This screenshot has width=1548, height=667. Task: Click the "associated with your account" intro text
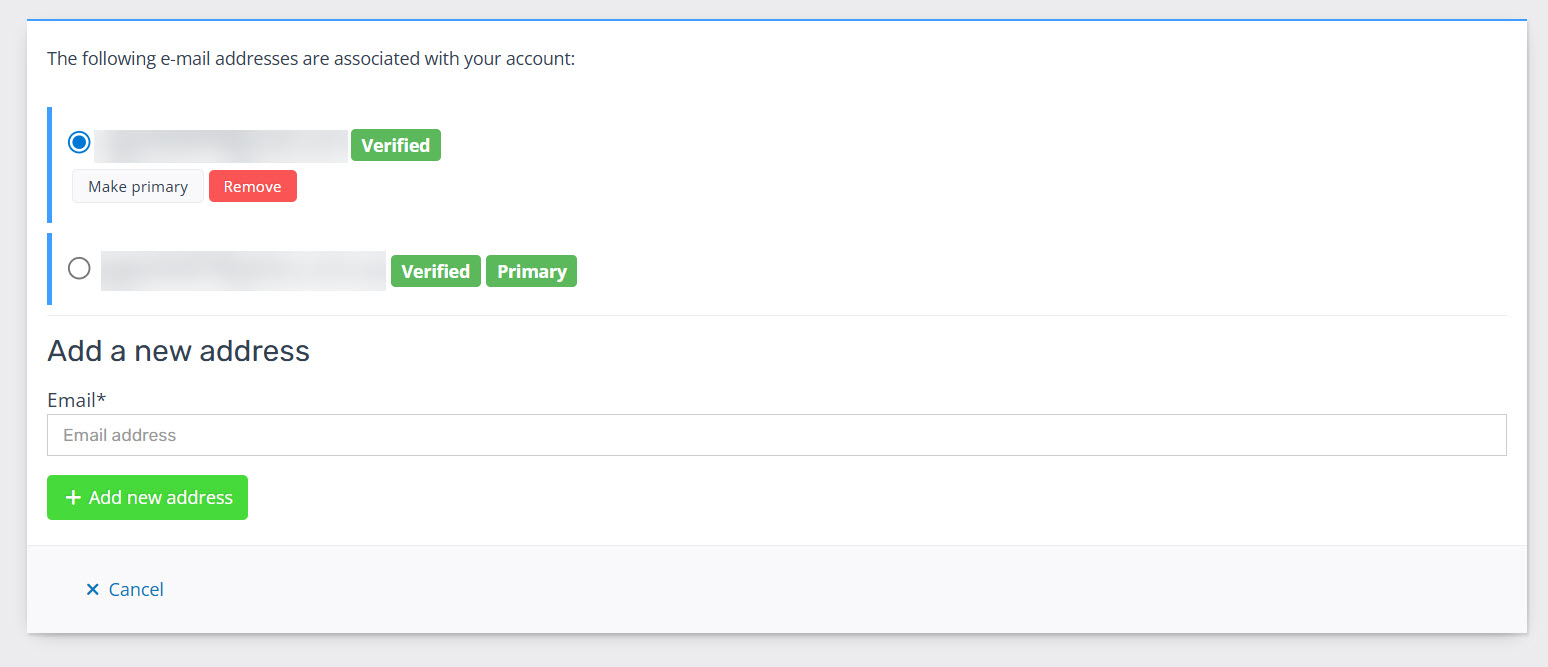(x=311, y=59)
